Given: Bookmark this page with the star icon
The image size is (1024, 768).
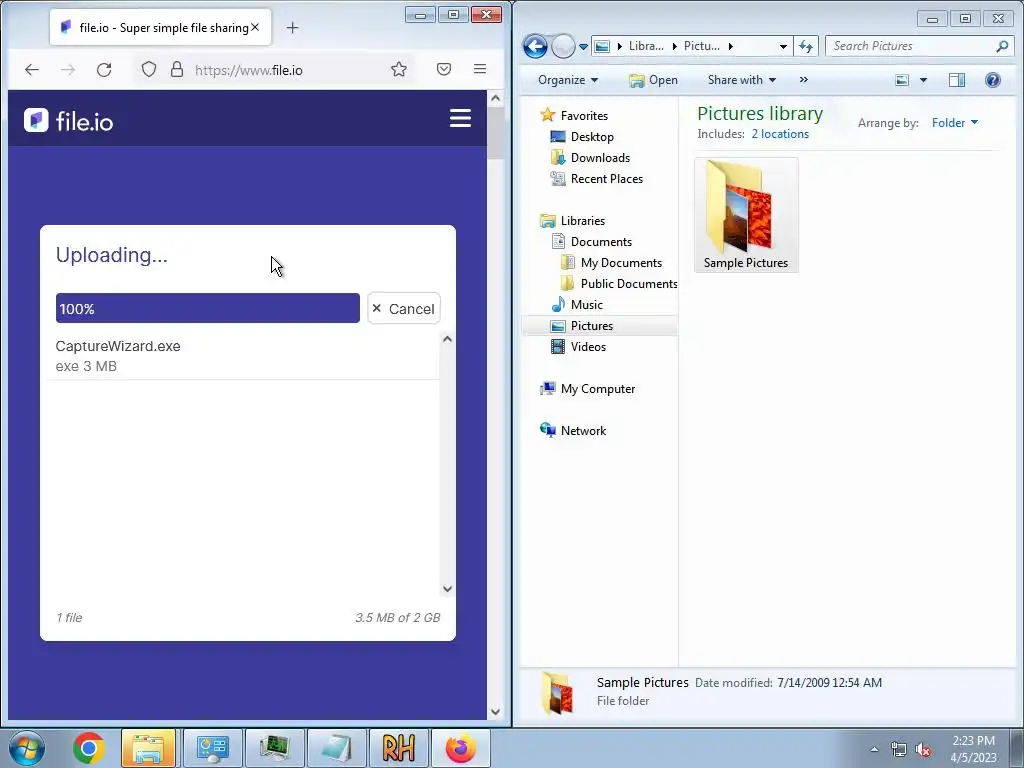Looking at the screenshot, I should click(398, 69).
